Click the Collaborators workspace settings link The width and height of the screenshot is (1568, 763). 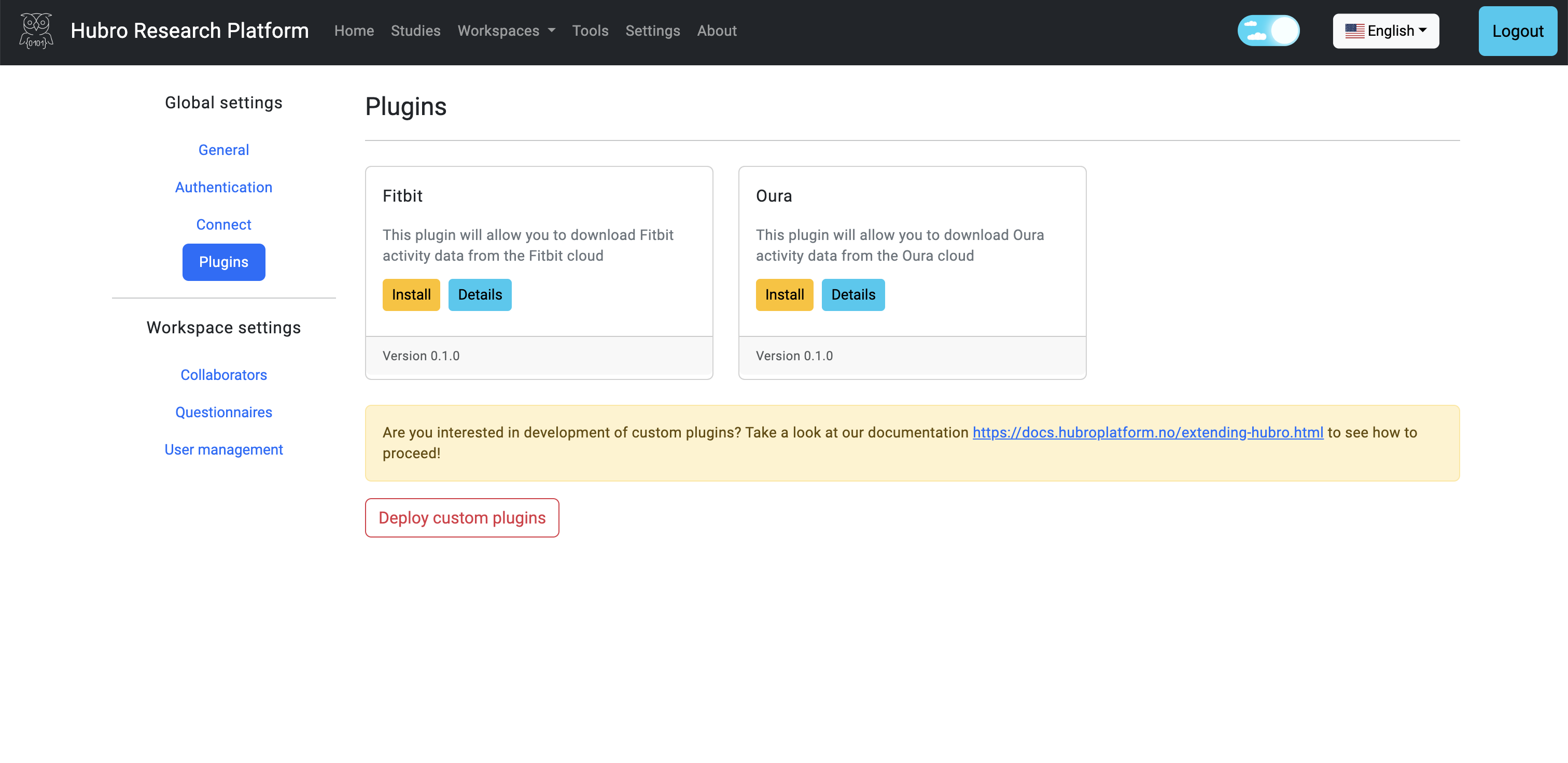point(223,375)
